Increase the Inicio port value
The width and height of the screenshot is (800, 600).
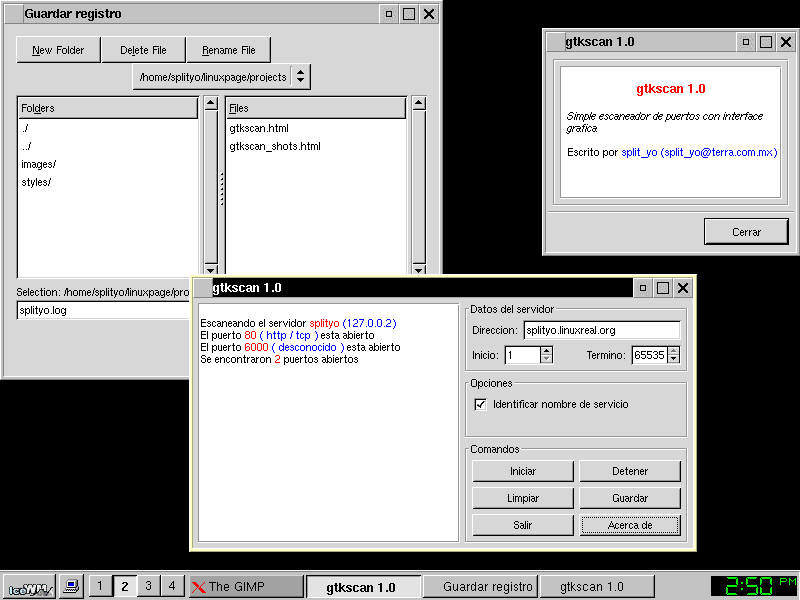coord(546,351)
